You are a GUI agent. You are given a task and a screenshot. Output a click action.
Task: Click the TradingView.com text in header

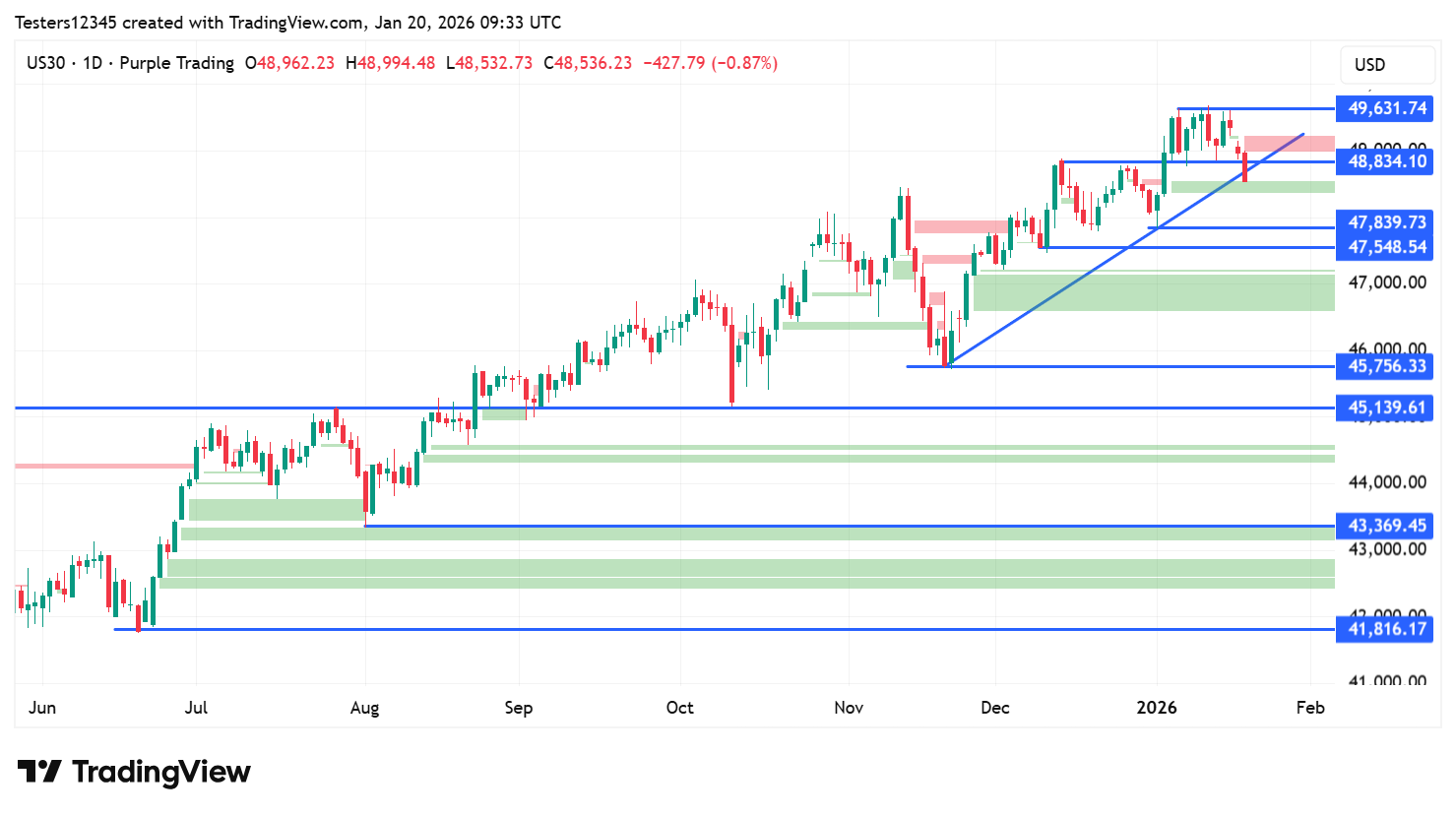[x=297, y=22]
